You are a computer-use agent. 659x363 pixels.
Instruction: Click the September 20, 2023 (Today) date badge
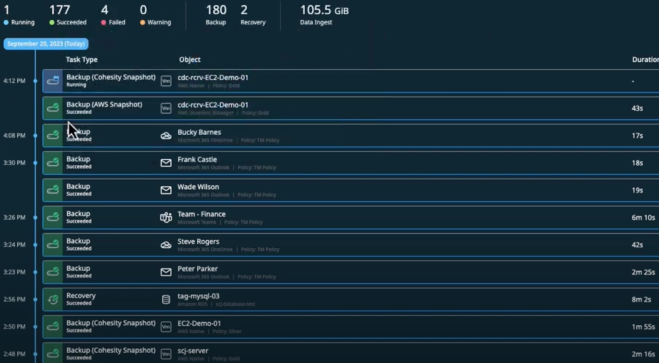tap(46, 44)
